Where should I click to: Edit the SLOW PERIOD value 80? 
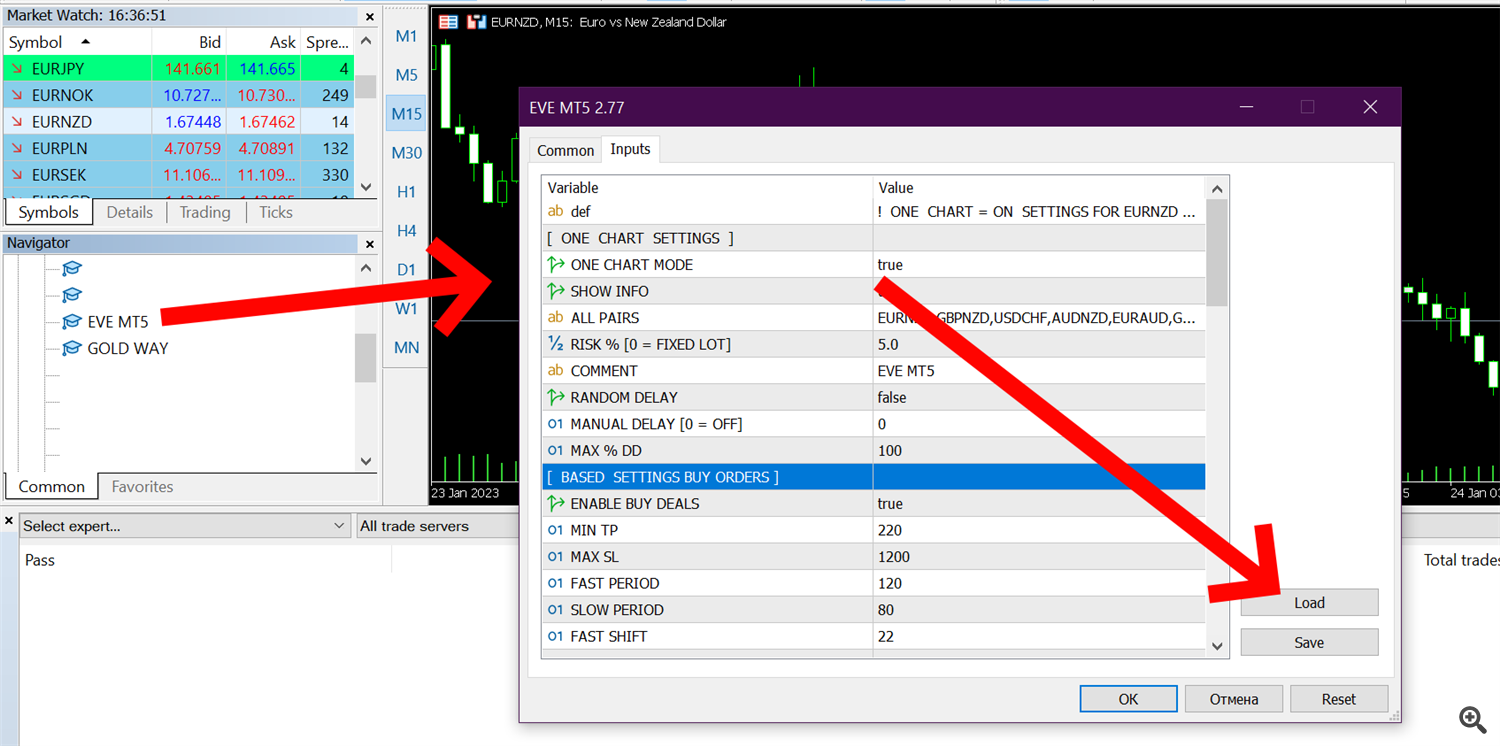pos(1039,609)
